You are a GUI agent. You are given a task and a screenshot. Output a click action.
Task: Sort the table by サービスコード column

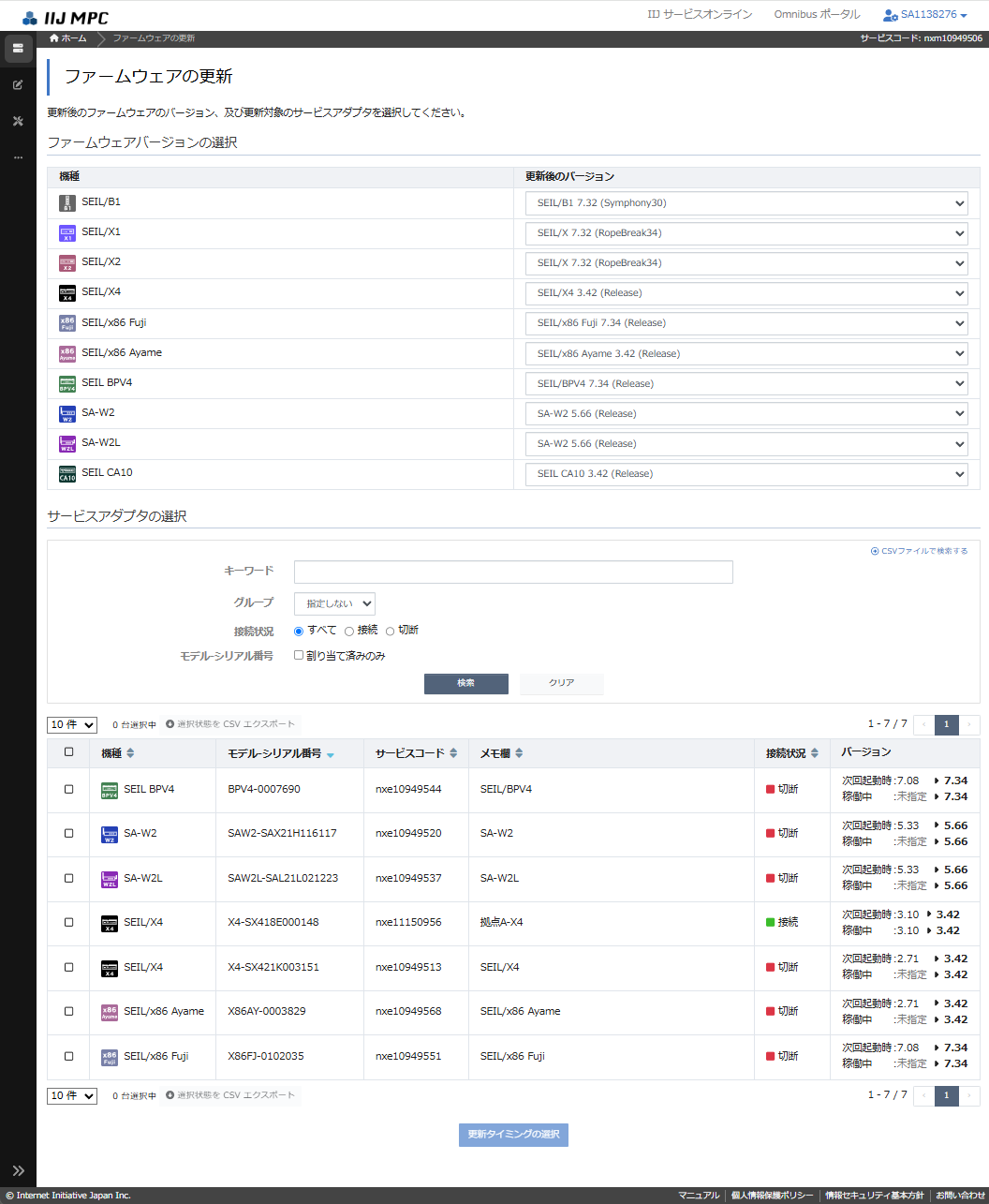(x=453, y=753)
